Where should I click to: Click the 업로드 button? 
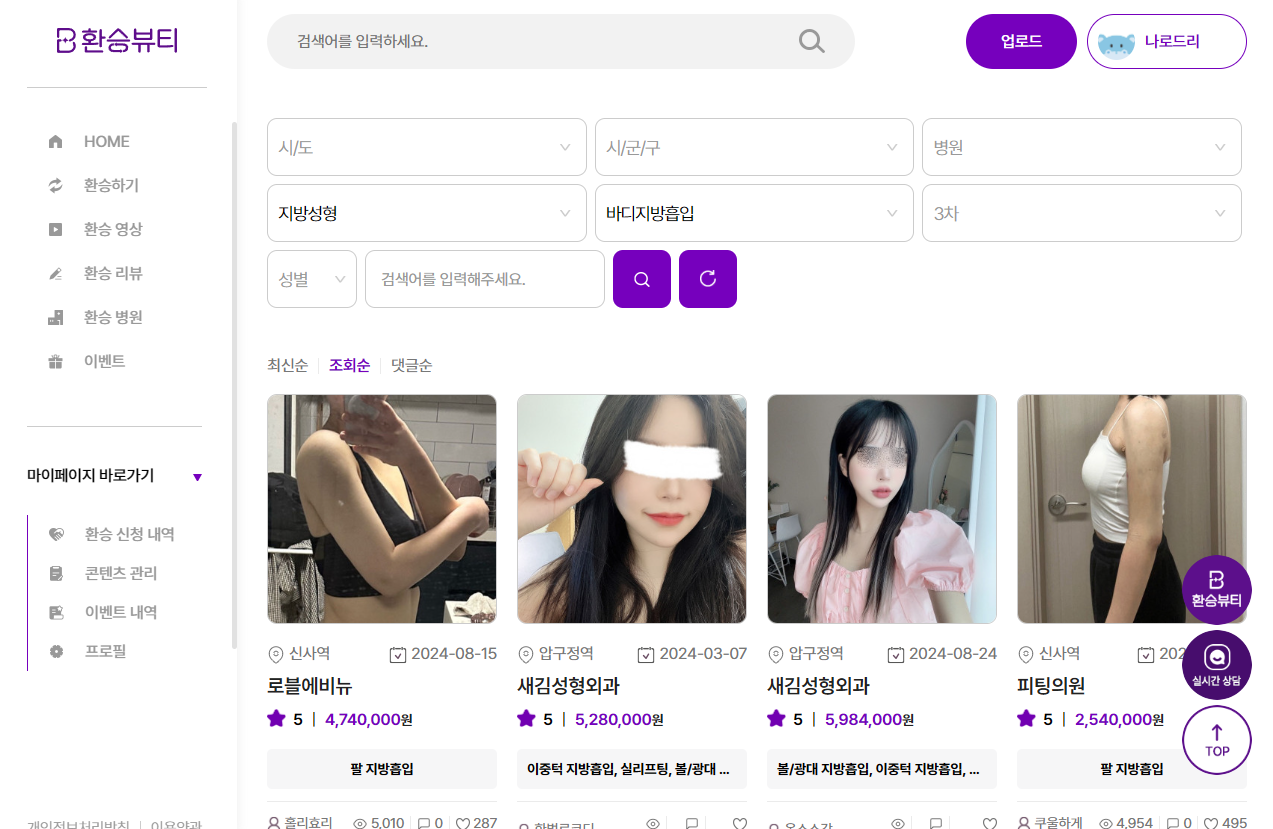click(1021, 42)
